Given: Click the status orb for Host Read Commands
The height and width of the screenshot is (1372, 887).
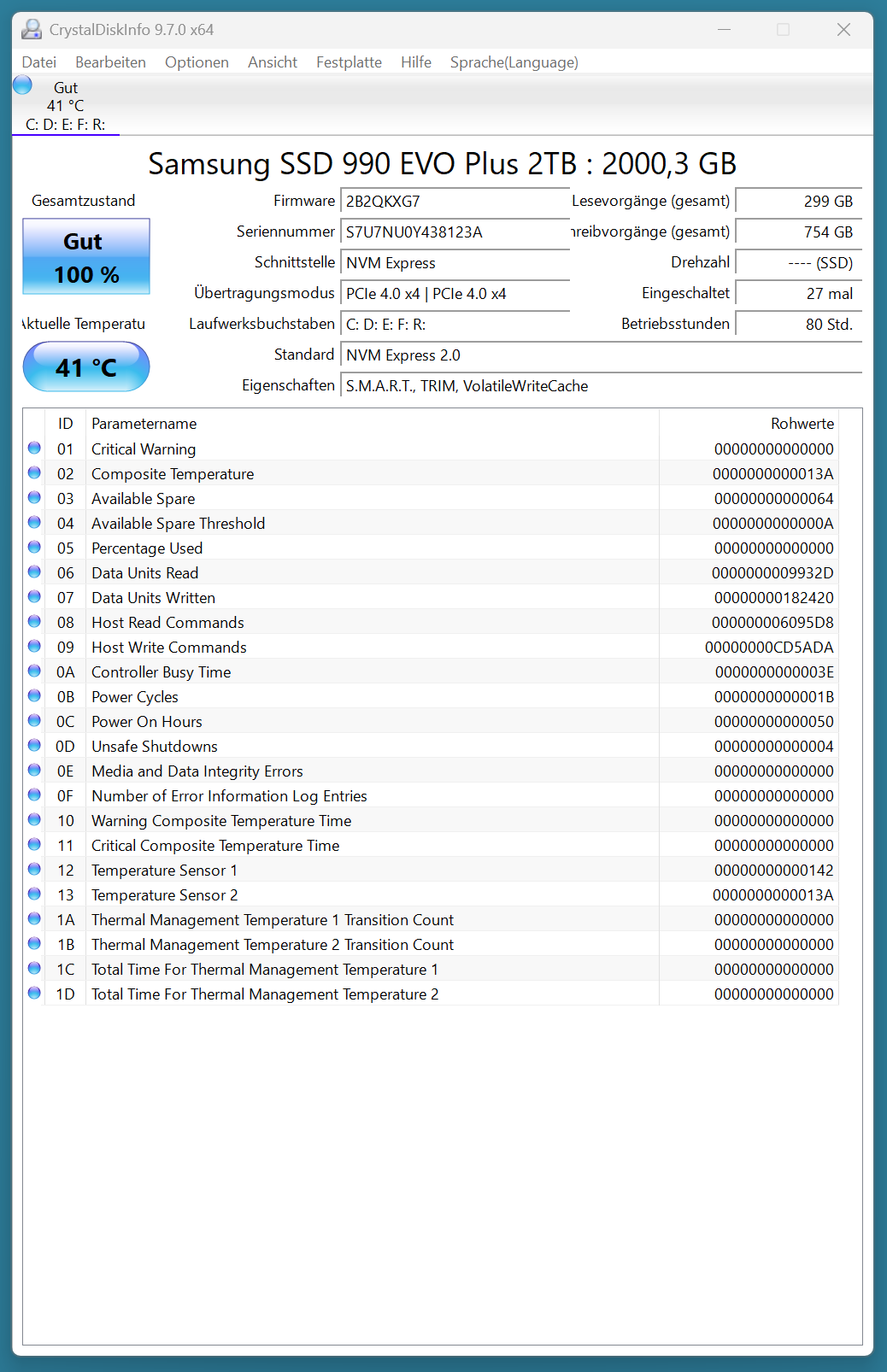Looking at the screenshot, I should click(34, 621).
